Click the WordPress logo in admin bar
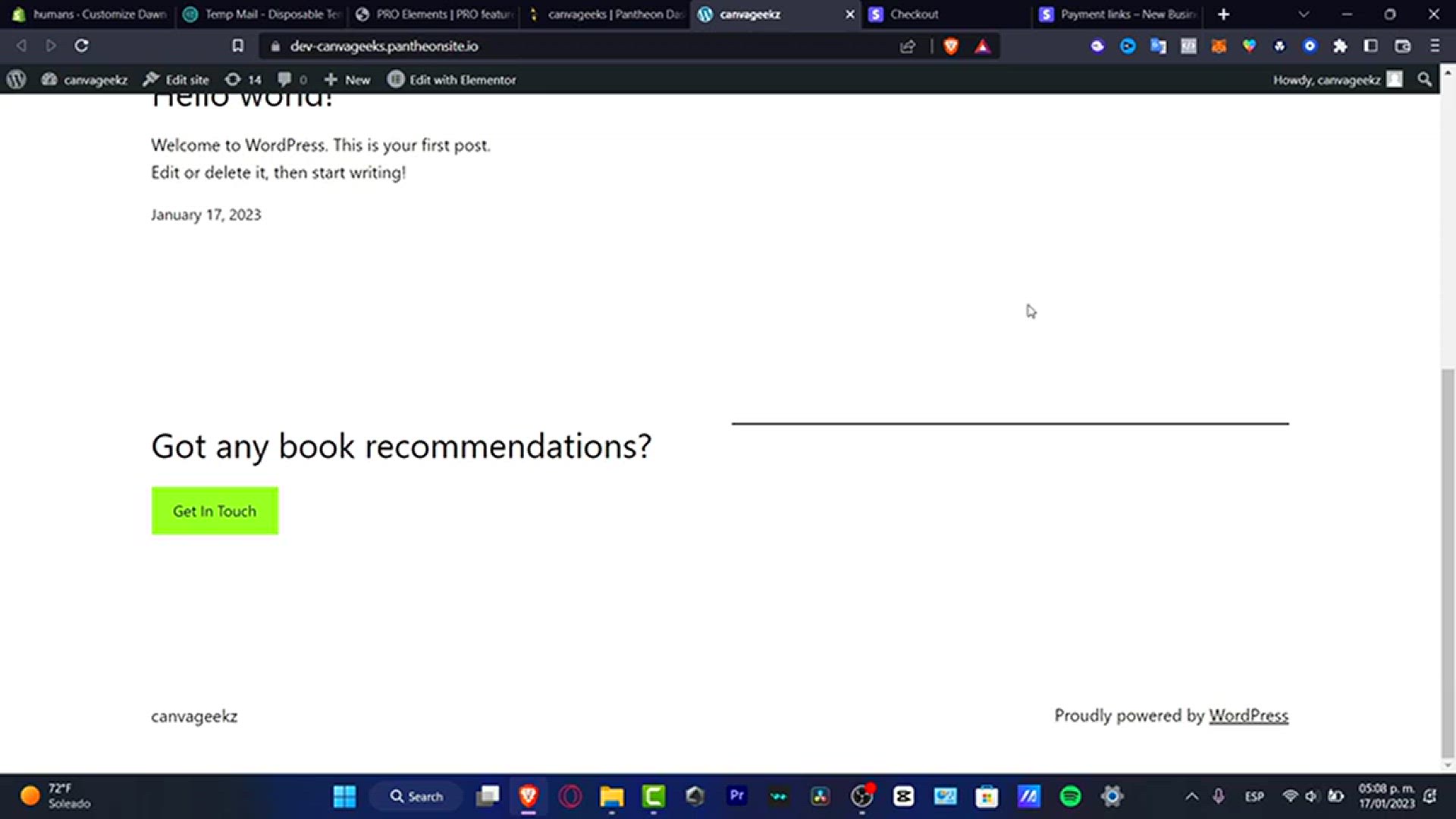This screenshot has height=819, width=1456. coord(17,80)
